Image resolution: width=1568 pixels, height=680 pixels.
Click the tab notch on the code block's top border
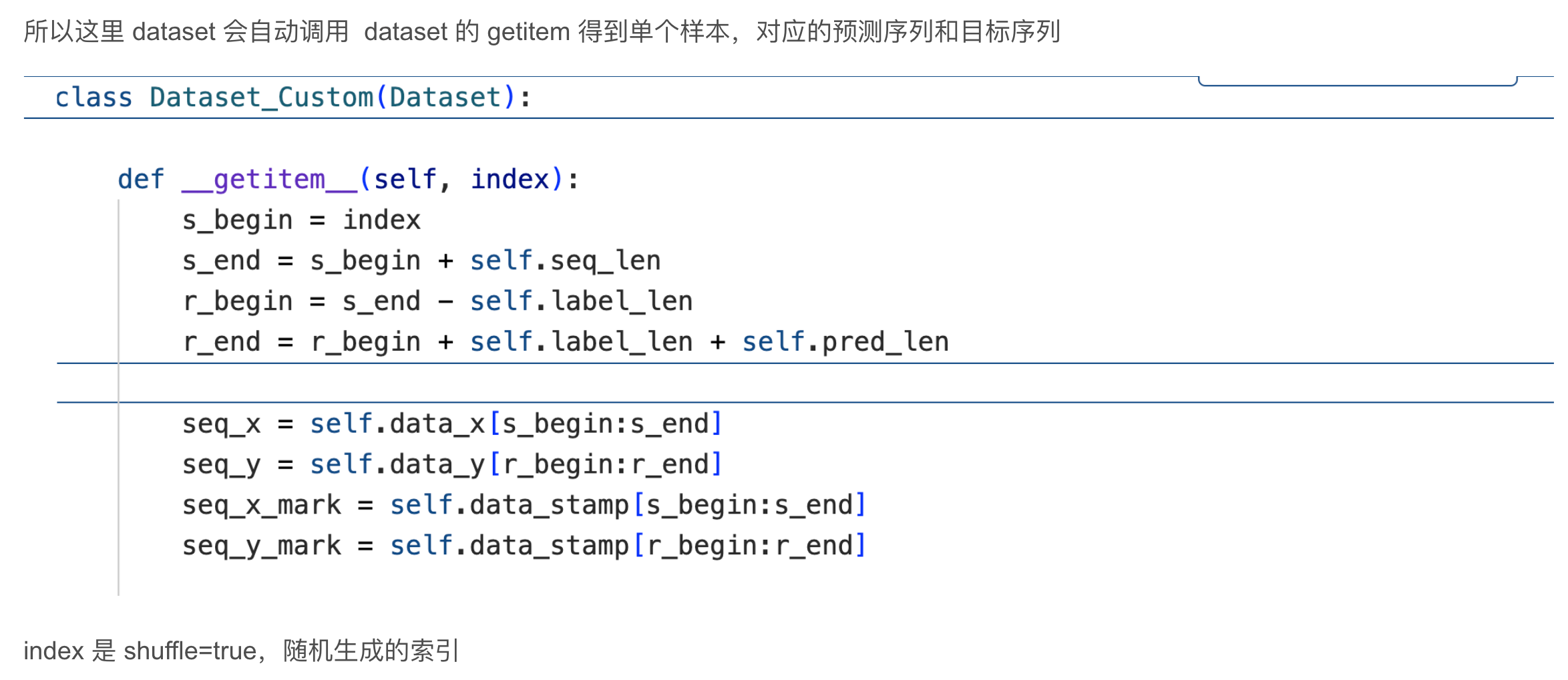[1358, 81]
